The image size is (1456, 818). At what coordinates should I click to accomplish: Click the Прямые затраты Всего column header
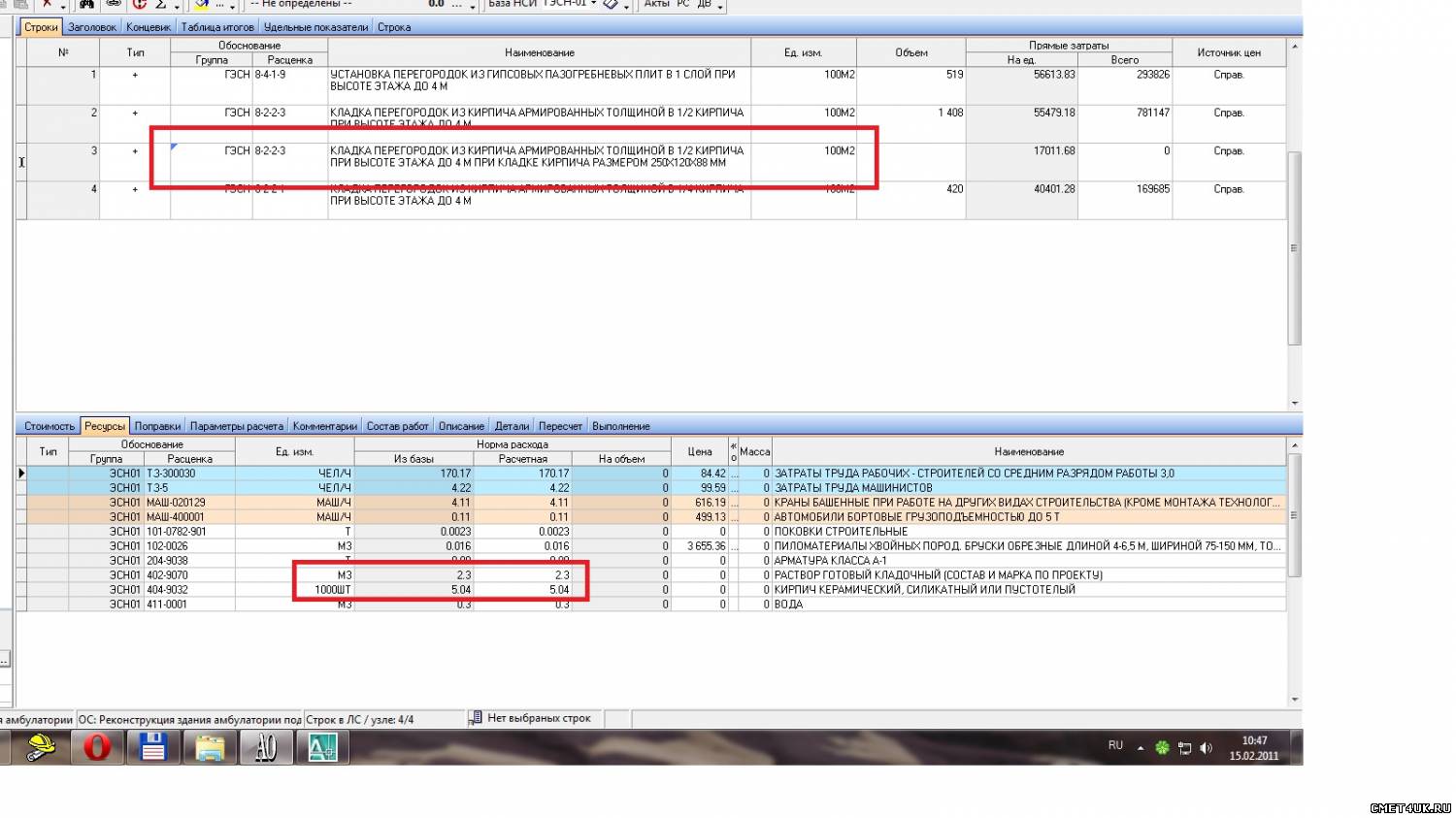[x=1125, y=59]
